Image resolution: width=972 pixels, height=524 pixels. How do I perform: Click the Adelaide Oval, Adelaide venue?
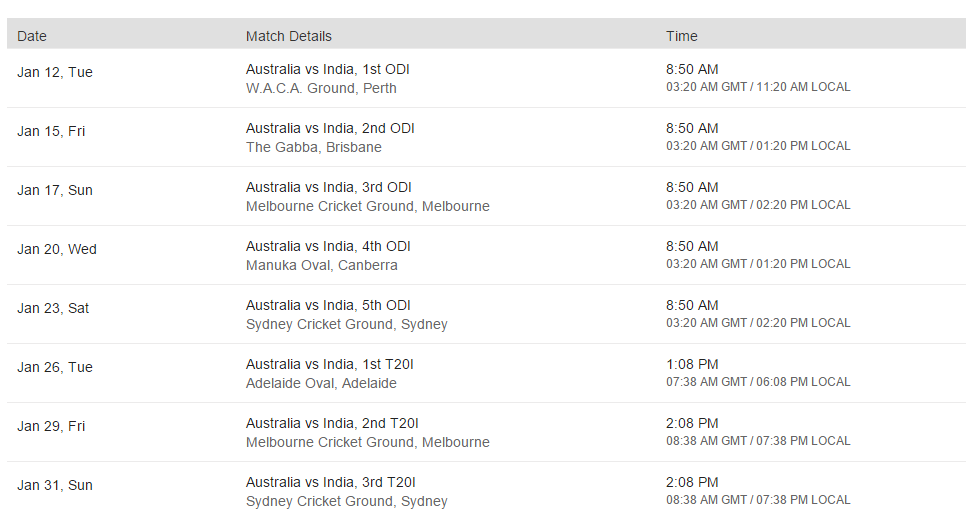[321, 383]
